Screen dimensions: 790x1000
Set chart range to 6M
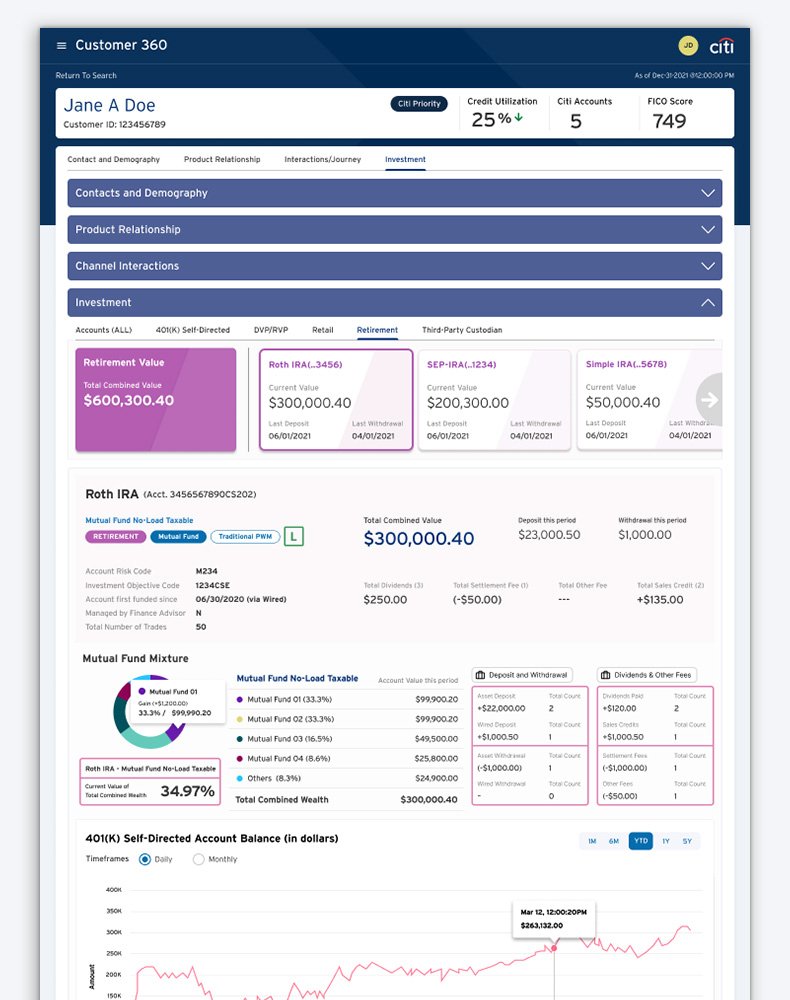coord(614,841)
